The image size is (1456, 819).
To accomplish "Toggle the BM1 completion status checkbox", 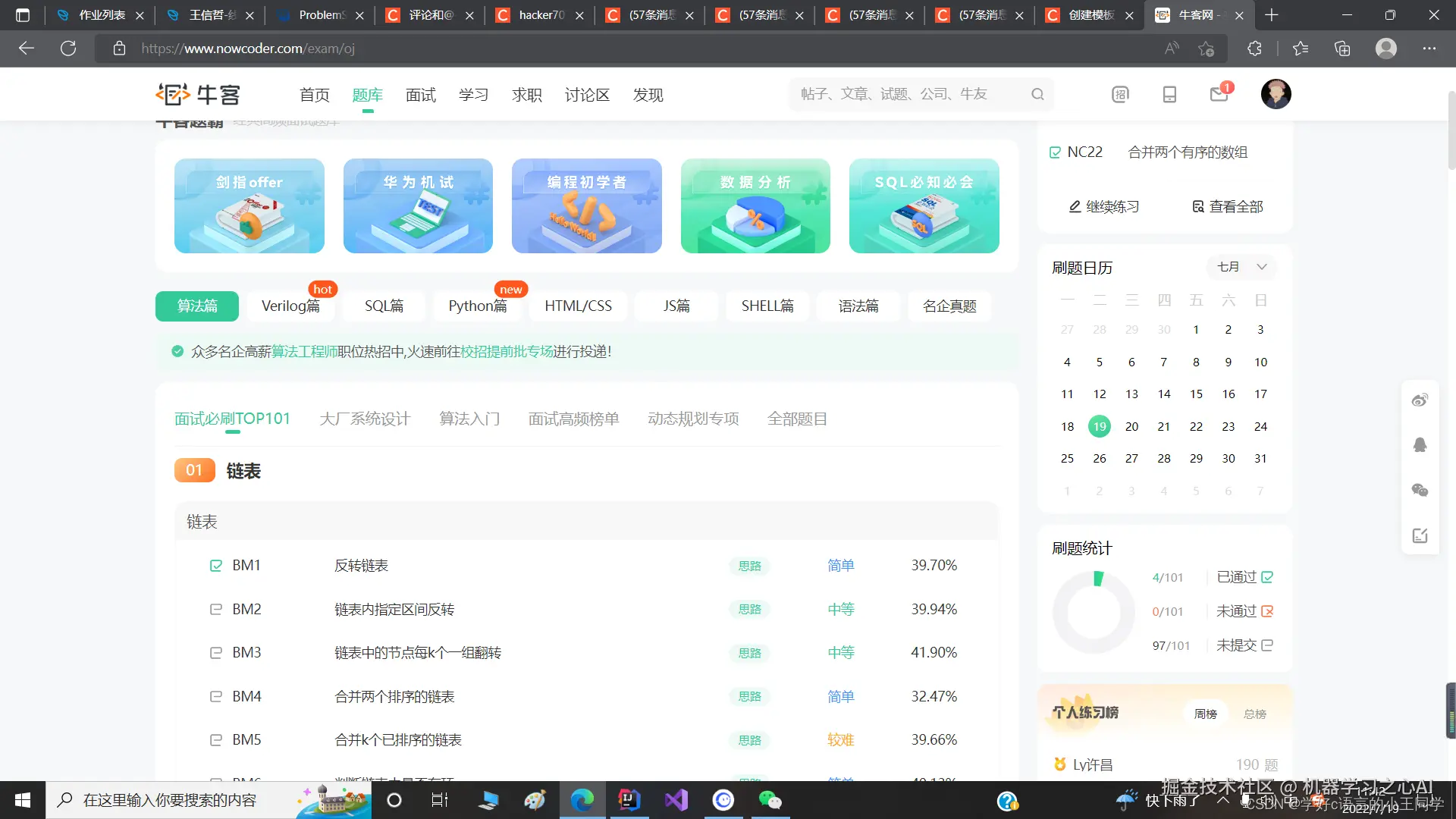I will point(216,566).
